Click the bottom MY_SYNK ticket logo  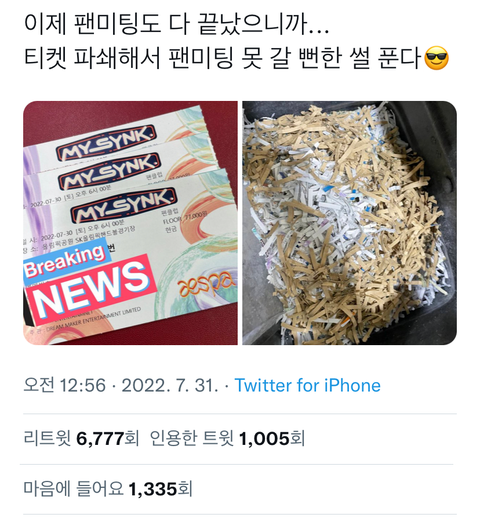124,205
